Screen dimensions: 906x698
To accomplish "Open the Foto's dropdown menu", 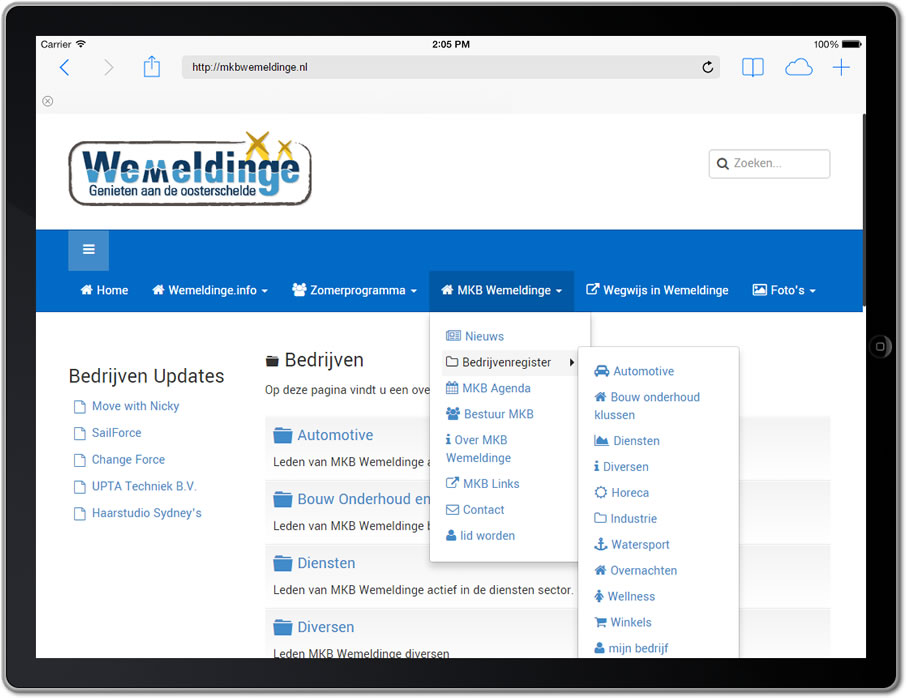I will (x=784, y=290).
